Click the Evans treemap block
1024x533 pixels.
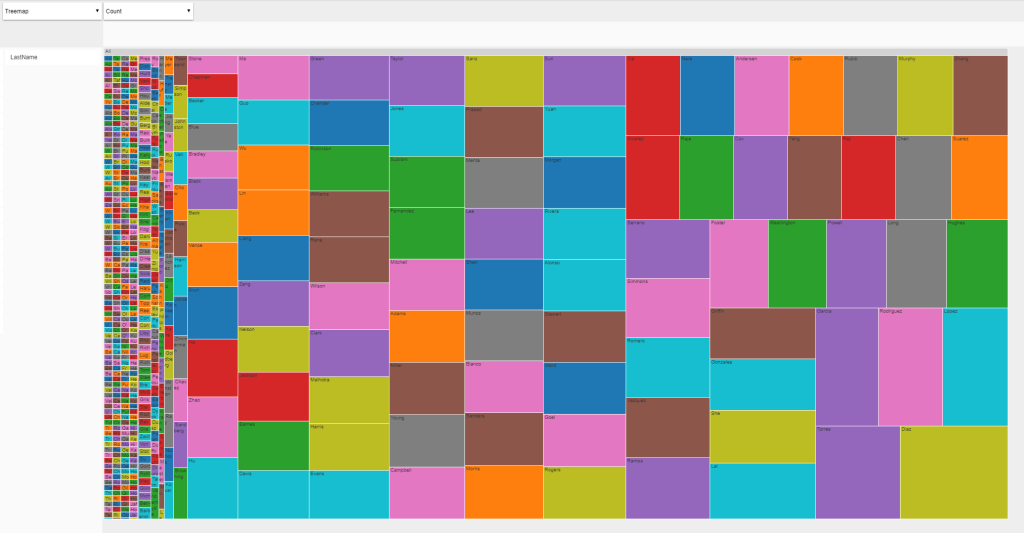348,494
